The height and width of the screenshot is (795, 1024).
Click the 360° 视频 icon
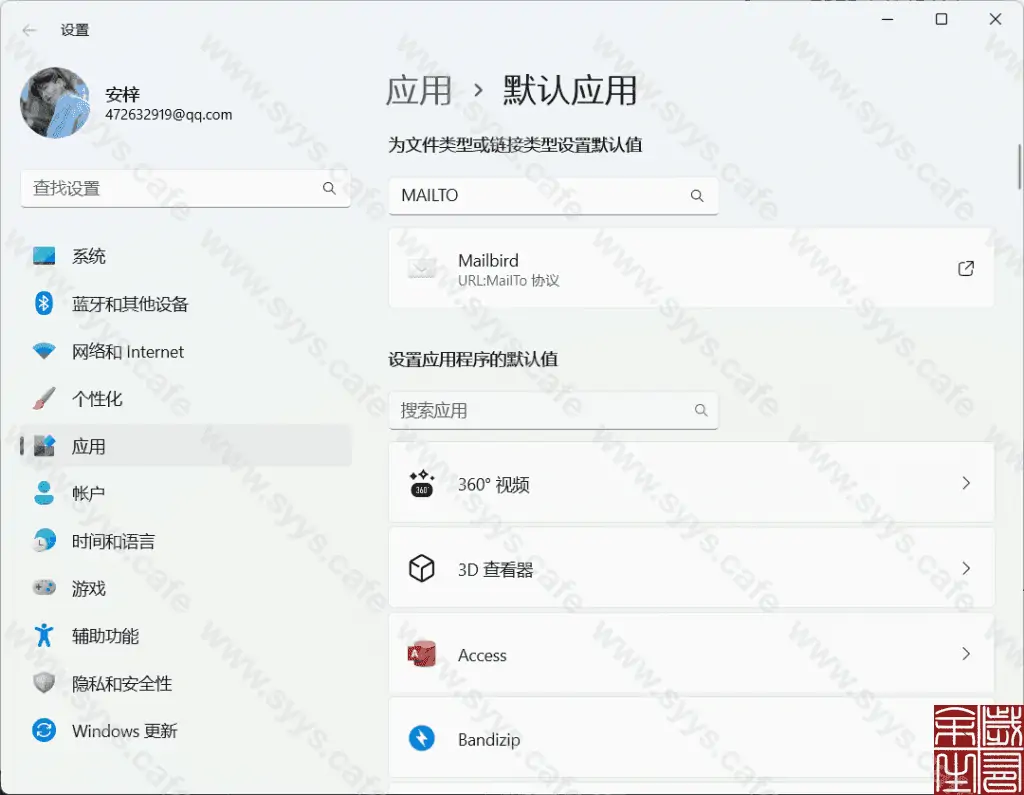(x=422, y=482)
